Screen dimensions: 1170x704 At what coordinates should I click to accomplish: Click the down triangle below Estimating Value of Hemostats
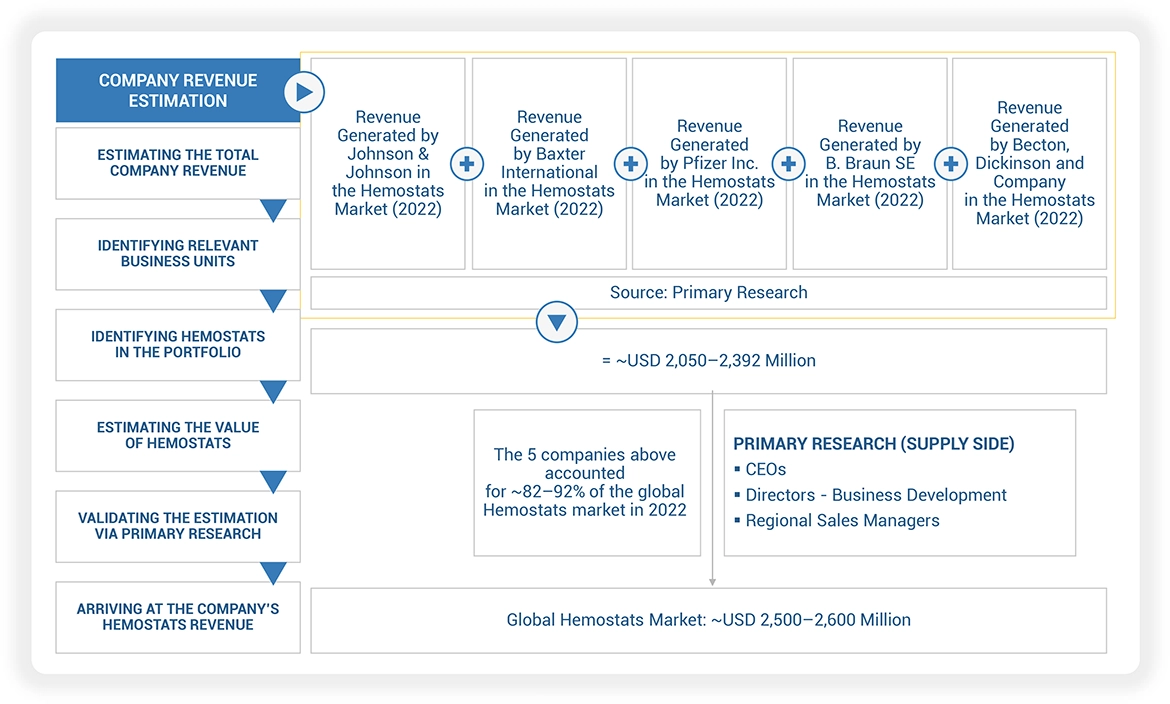coord(273,482)
